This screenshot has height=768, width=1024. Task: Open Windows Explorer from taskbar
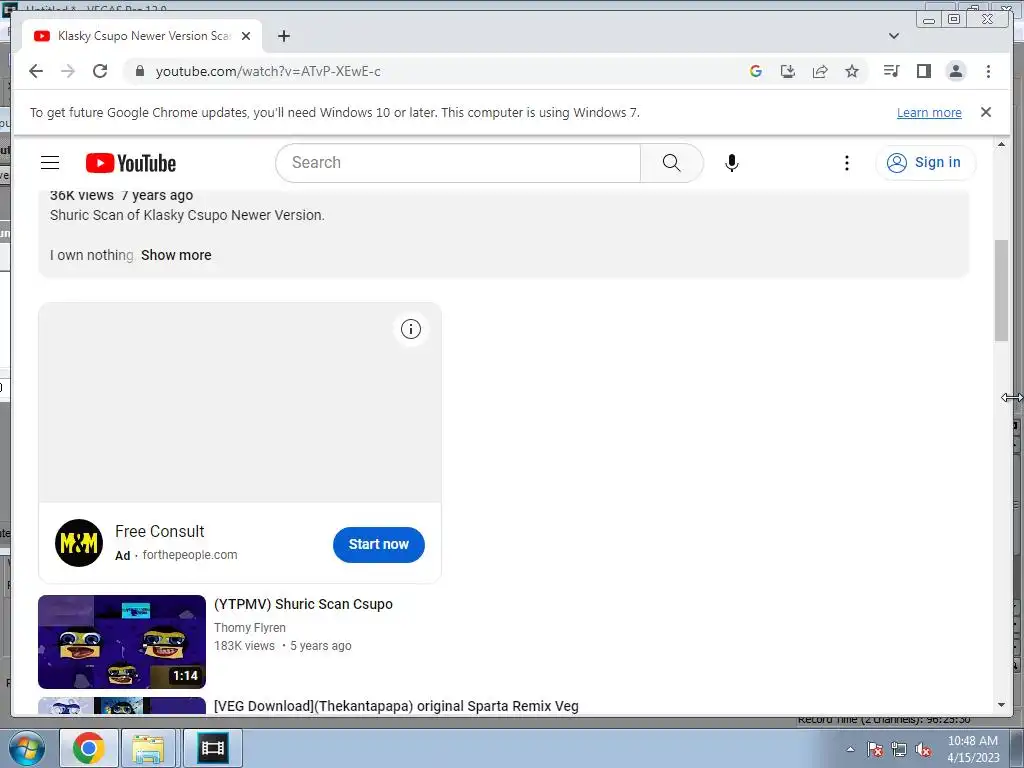point(149,748)
